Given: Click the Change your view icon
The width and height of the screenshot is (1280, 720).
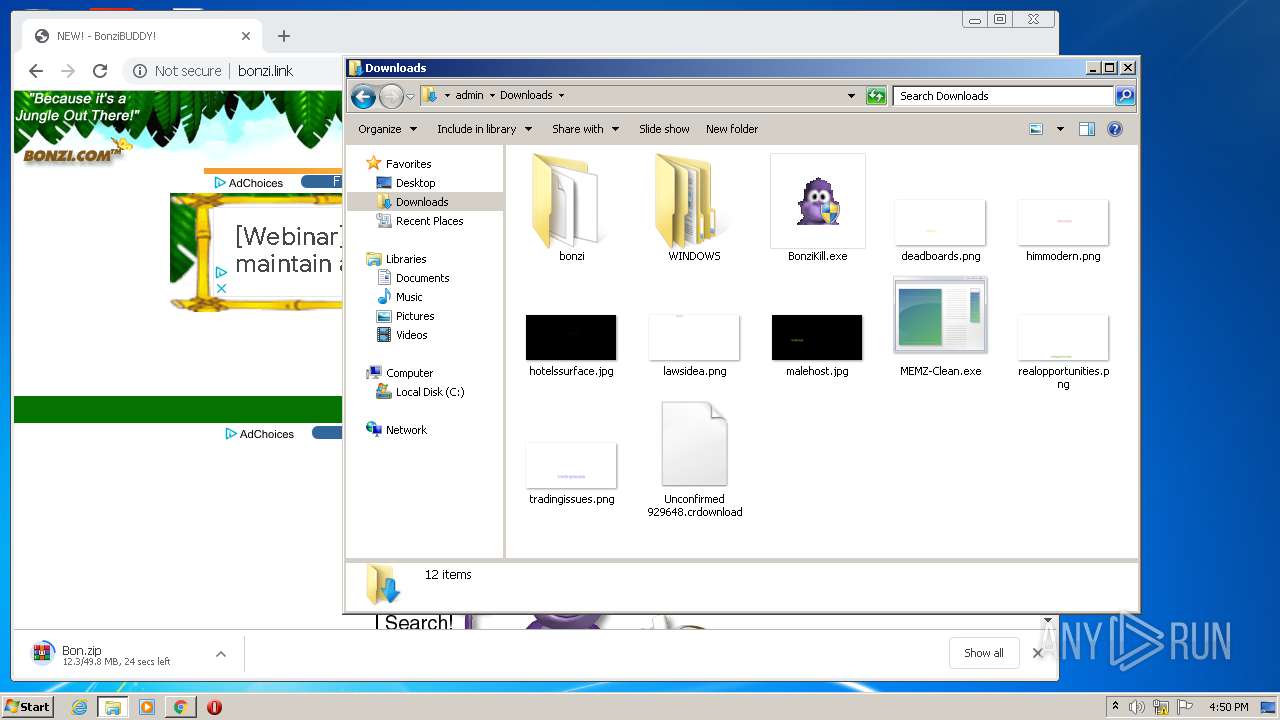Looking at the screenshot, I should 1036,129.
